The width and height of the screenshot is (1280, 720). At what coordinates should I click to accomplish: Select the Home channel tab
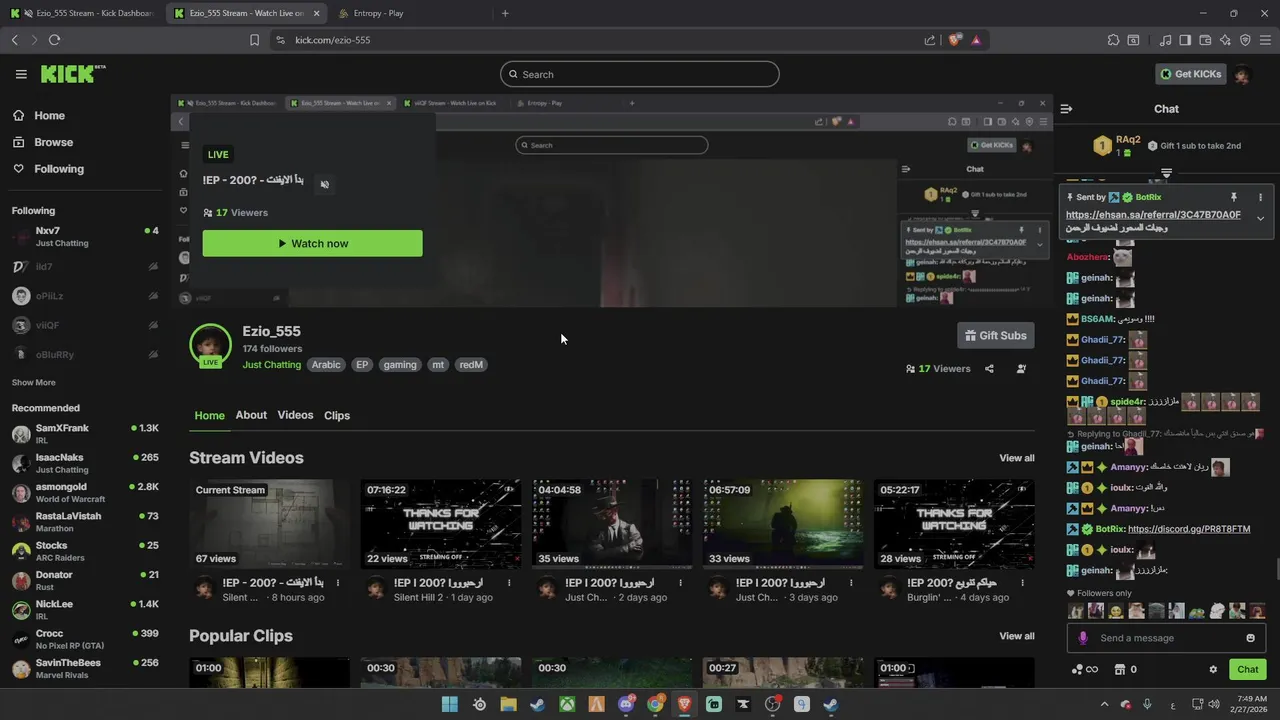pyautogui.click(x=210, y=415)
